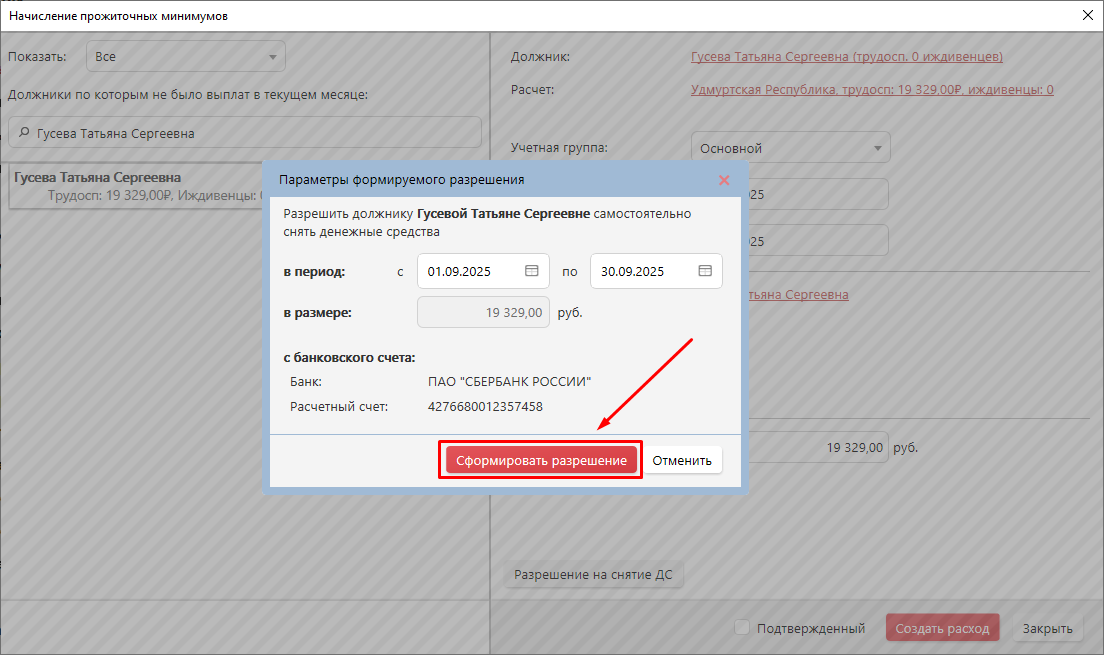Click the Создать расход button
The width and height of the screenshot is (1107, 658).
coord(942,628)
